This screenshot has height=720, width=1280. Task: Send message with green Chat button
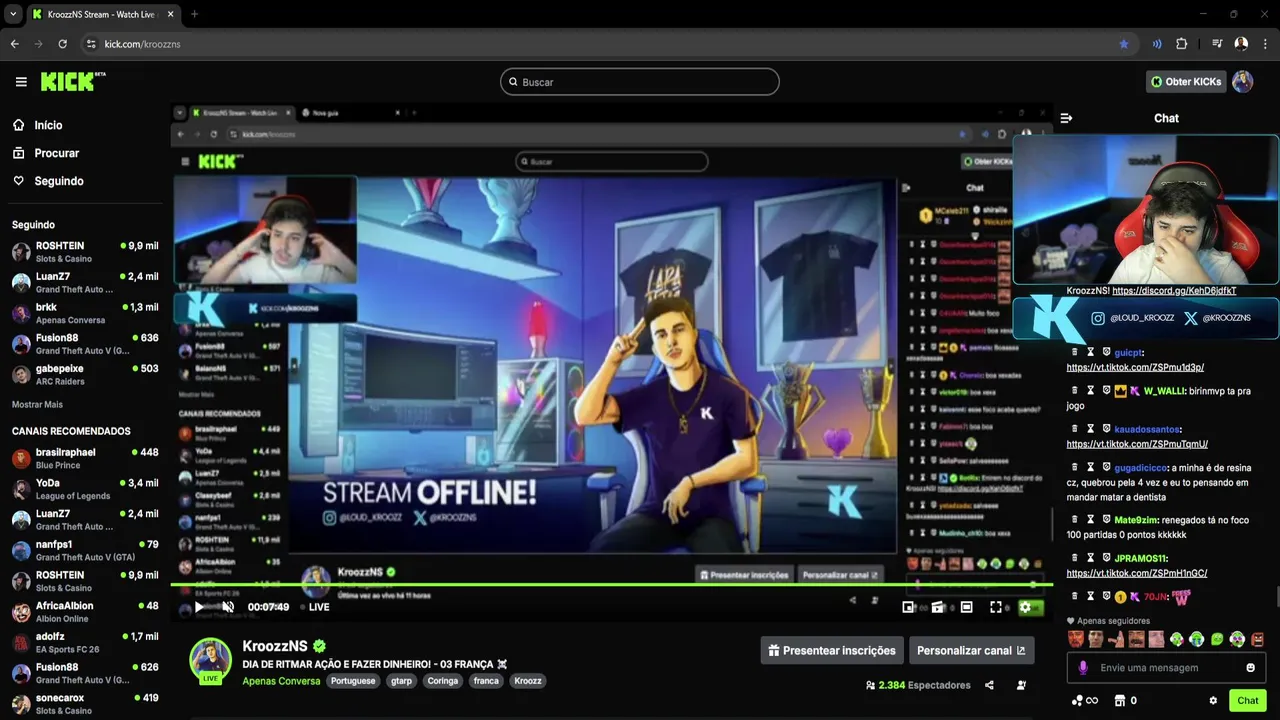tap(1248, 701)
